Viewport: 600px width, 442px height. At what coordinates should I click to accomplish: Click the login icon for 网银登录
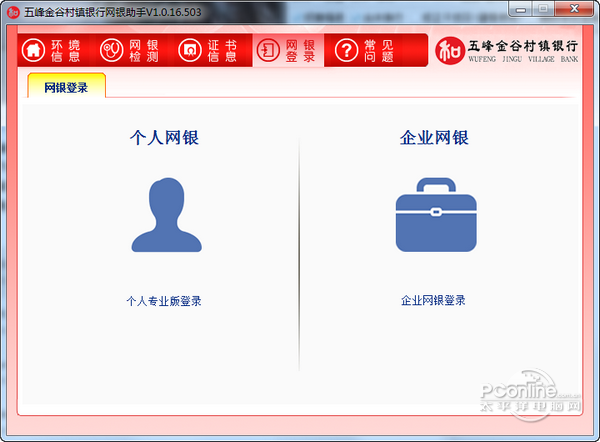click(268, 50)
